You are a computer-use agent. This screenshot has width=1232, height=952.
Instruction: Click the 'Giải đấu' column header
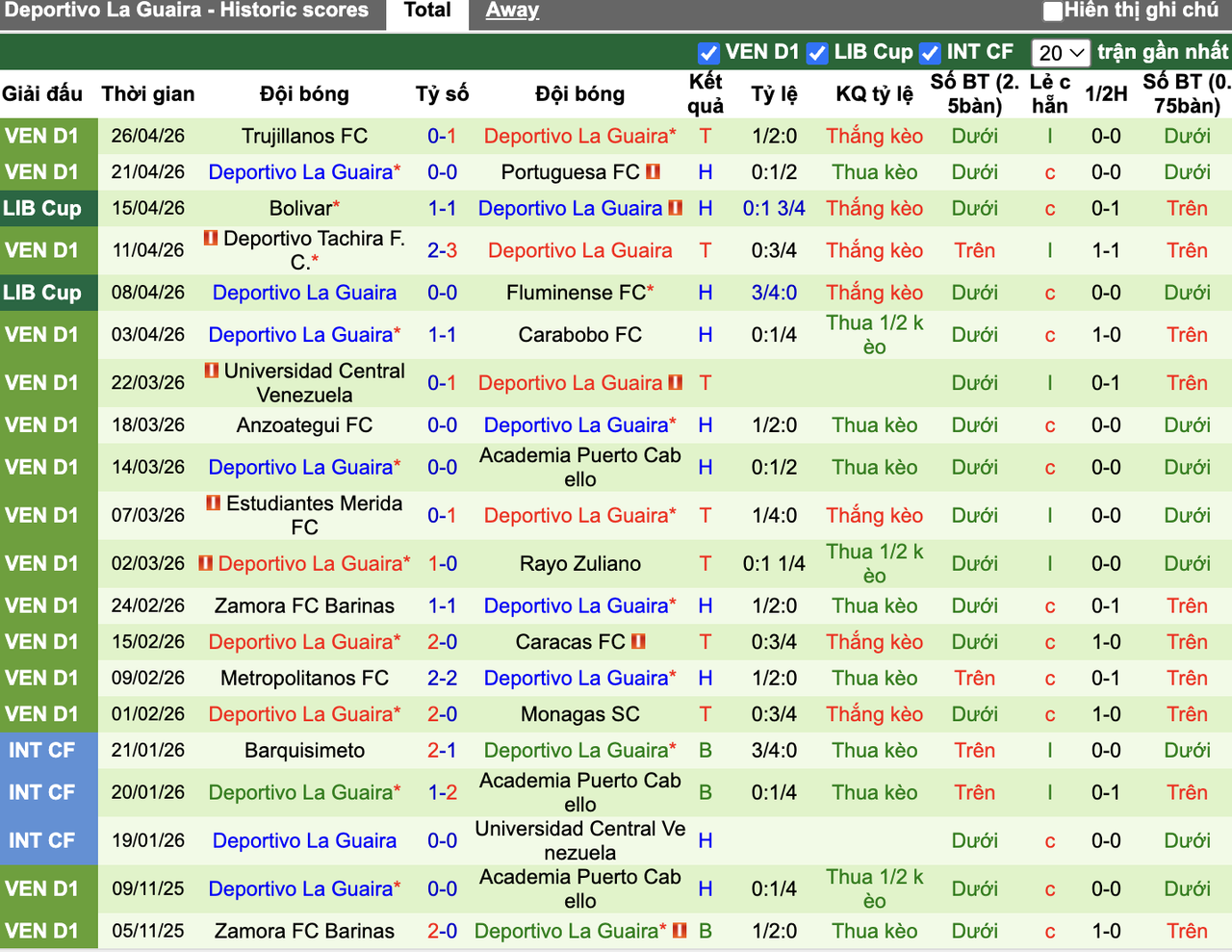(41, 93)
